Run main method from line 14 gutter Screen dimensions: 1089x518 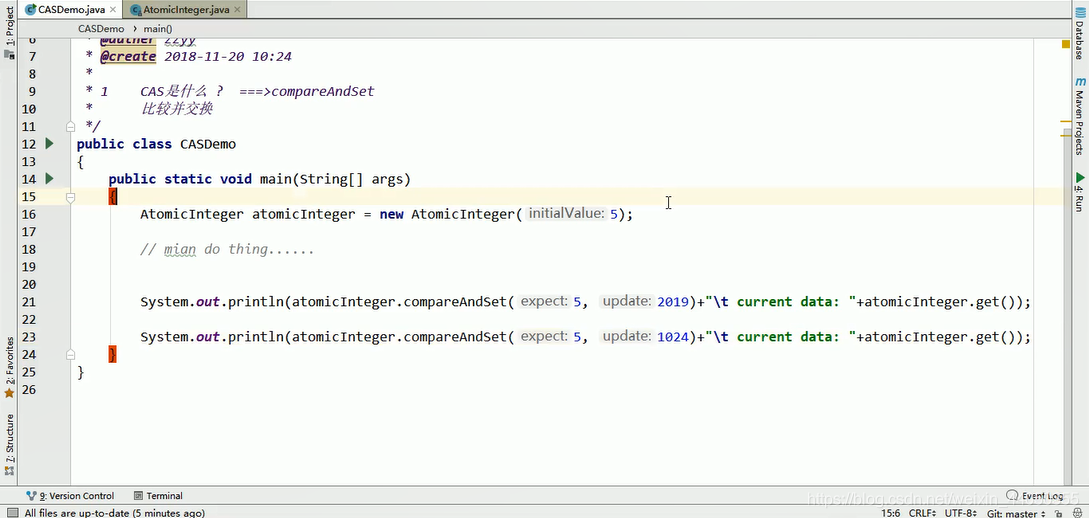tap(49, 178)
